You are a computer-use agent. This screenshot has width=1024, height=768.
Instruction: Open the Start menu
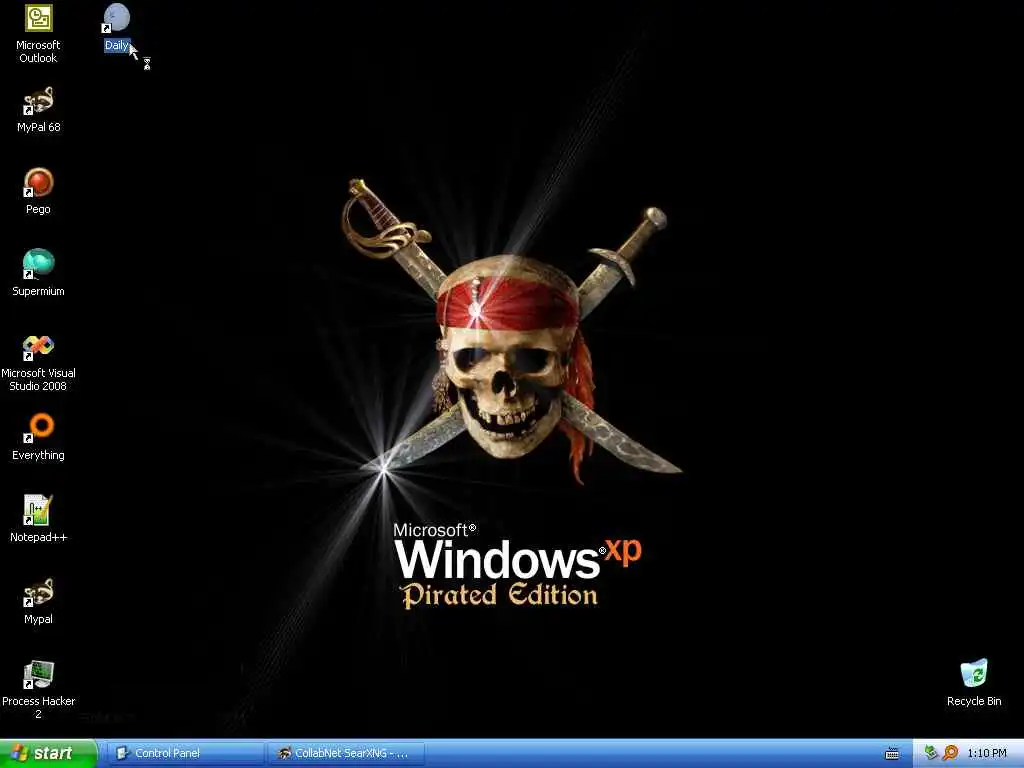click(49, 754)
